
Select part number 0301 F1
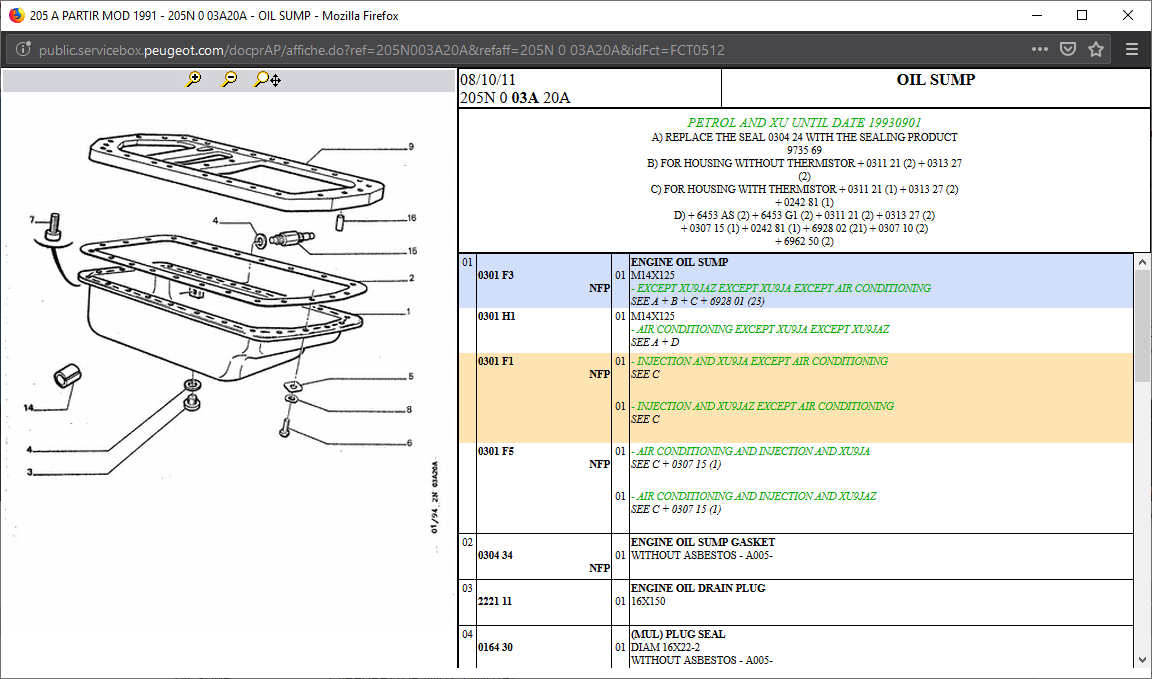tap(496, 361)
